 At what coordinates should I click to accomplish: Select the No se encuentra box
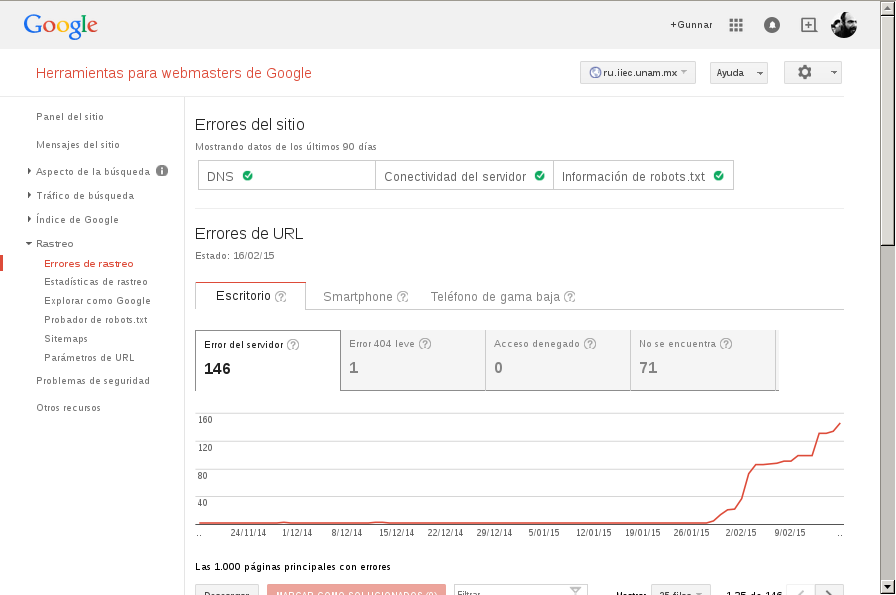[703, 360]
